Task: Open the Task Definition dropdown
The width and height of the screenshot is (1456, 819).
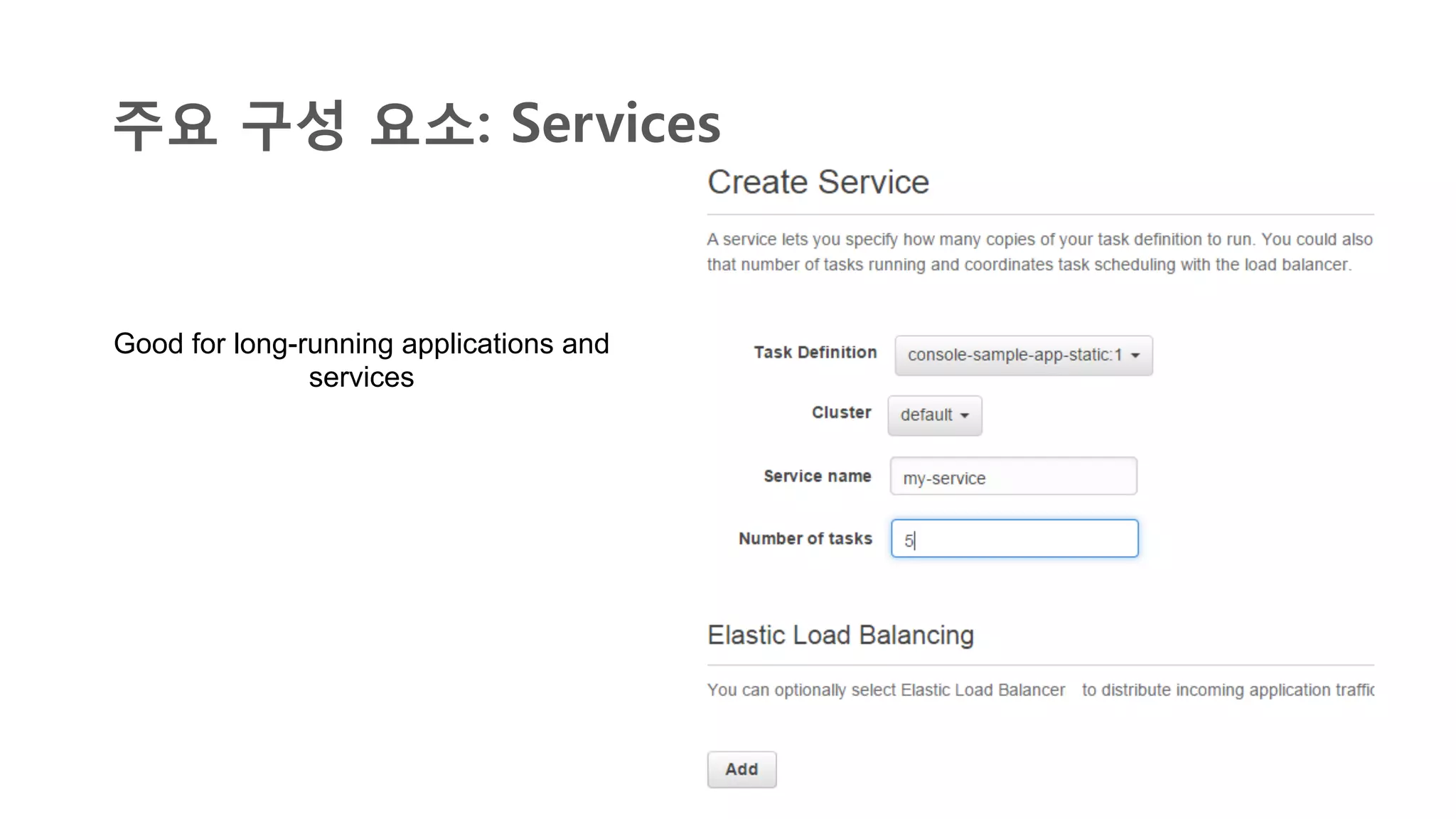Action: click(x=1022, y=355)
